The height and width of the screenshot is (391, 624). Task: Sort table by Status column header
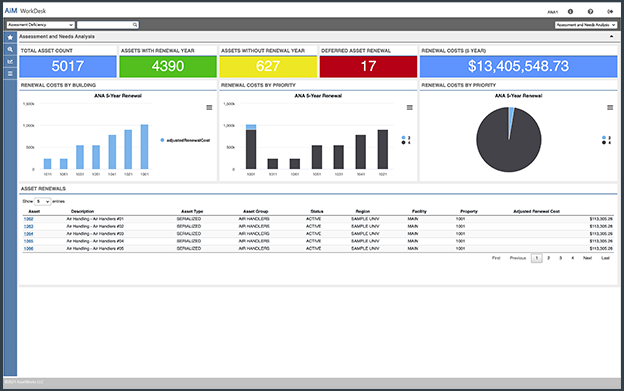pyautogui.click(x=317, y=212)
